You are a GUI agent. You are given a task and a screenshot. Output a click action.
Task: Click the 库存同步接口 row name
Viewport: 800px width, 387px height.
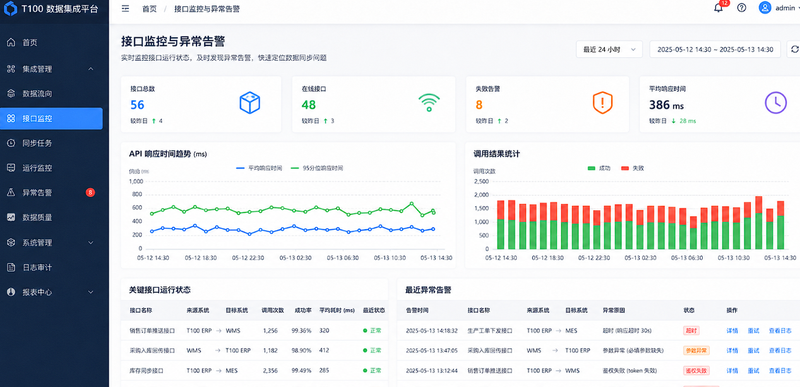point(146,370)
